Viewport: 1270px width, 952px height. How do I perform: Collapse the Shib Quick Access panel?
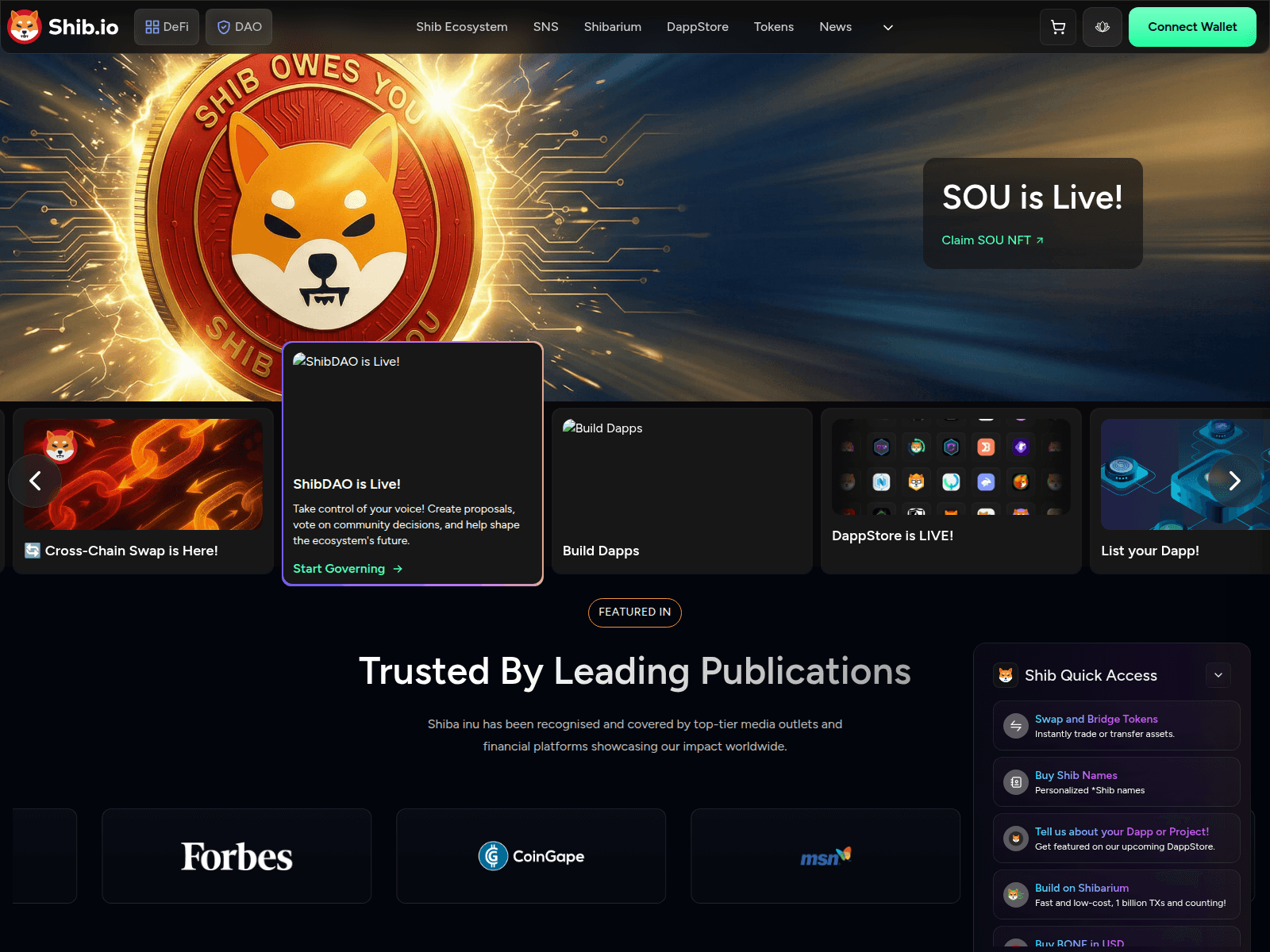(1218, 675)
